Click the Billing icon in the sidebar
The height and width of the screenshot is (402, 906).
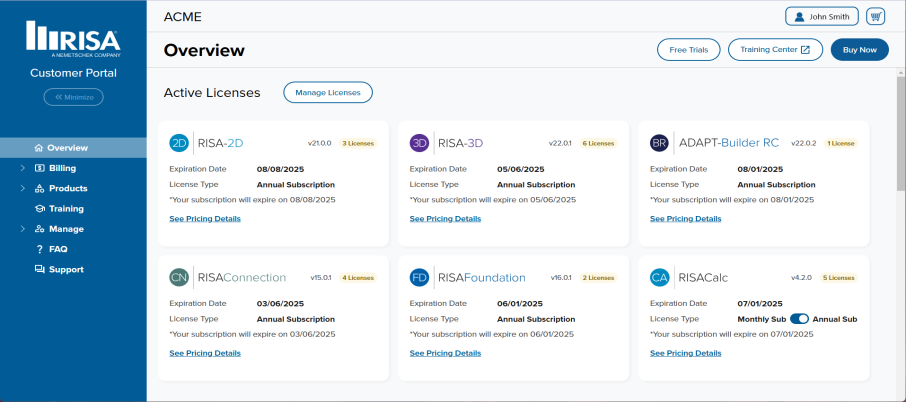pos(40,168)
